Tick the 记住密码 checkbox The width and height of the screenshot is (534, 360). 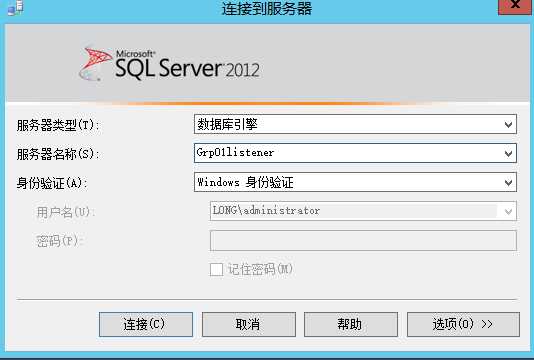point(216,269)
